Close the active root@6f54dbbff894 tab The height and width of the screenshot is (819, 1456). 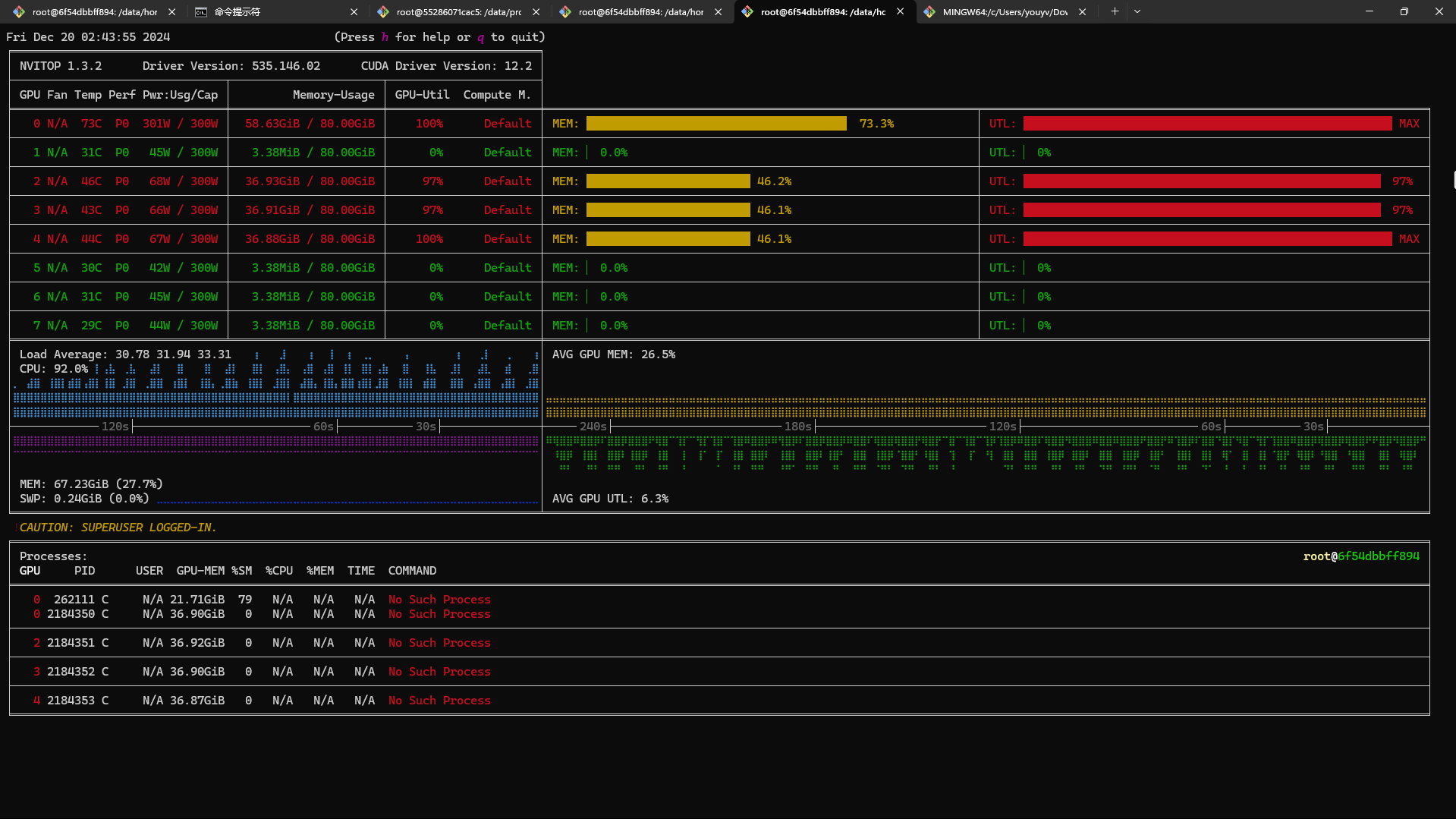click(x=900, y=11)
